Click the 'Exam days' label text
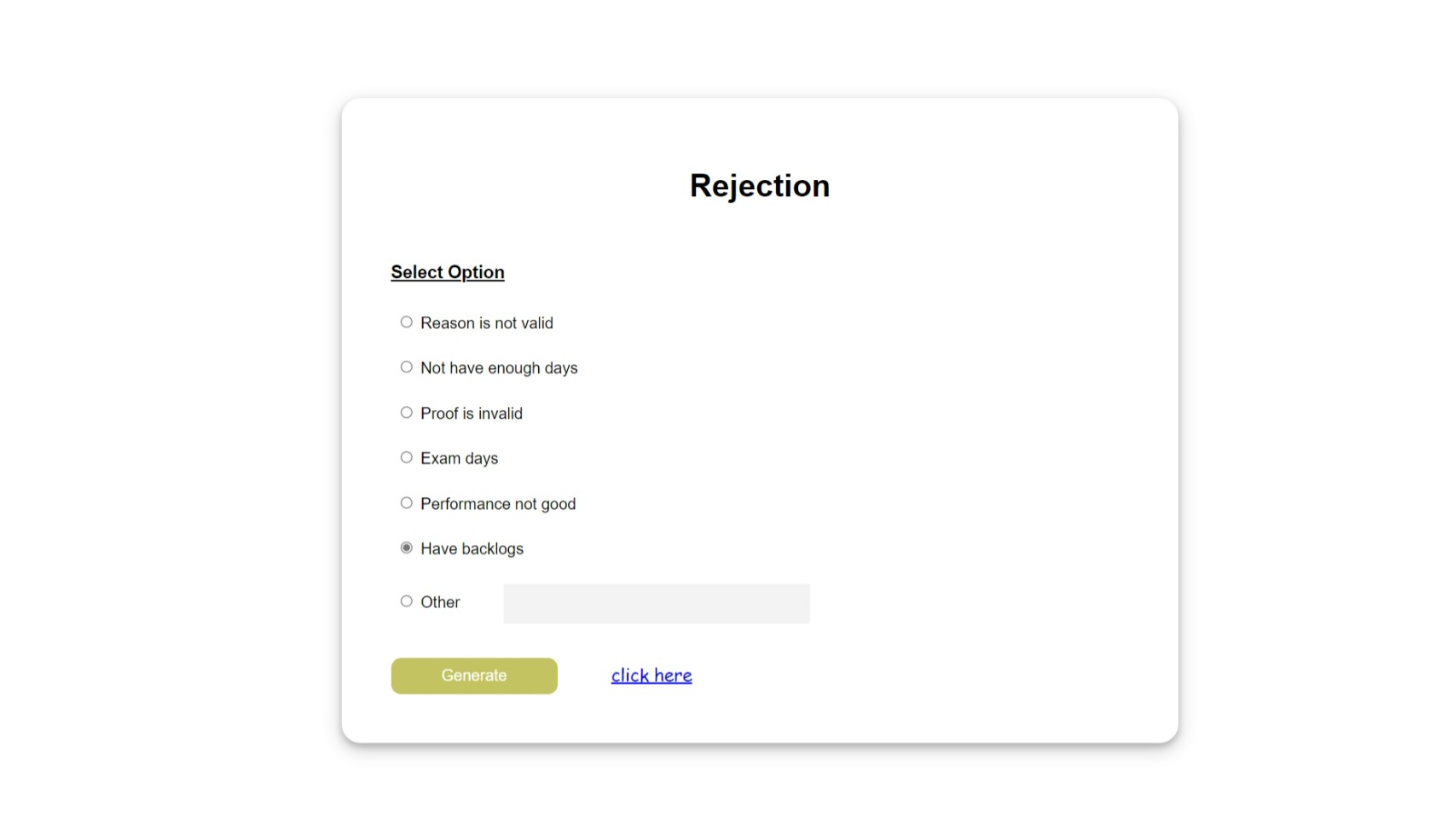This screenshot has height=840, width=1436. pyautogui.click(x=459, y=458)
